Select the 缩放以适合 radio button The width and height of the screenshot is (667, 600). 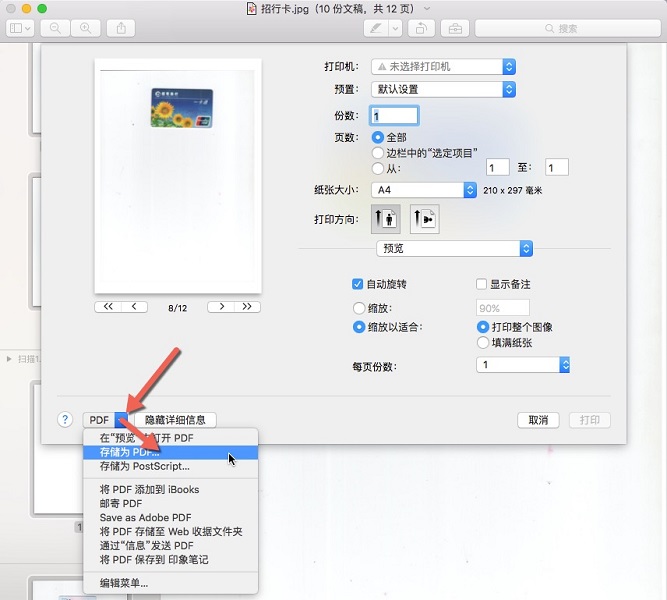click(359, 327)
